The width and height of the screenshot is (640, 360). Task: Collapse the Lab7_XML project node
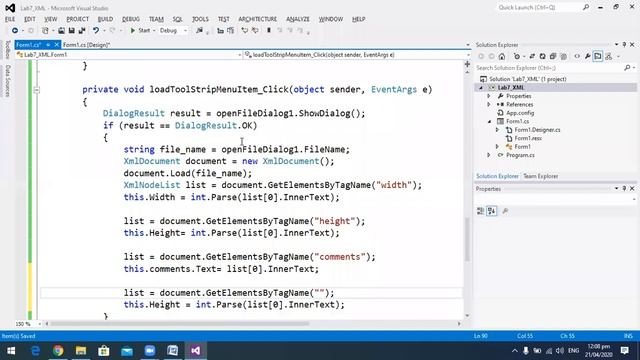[x=481, y=88]
